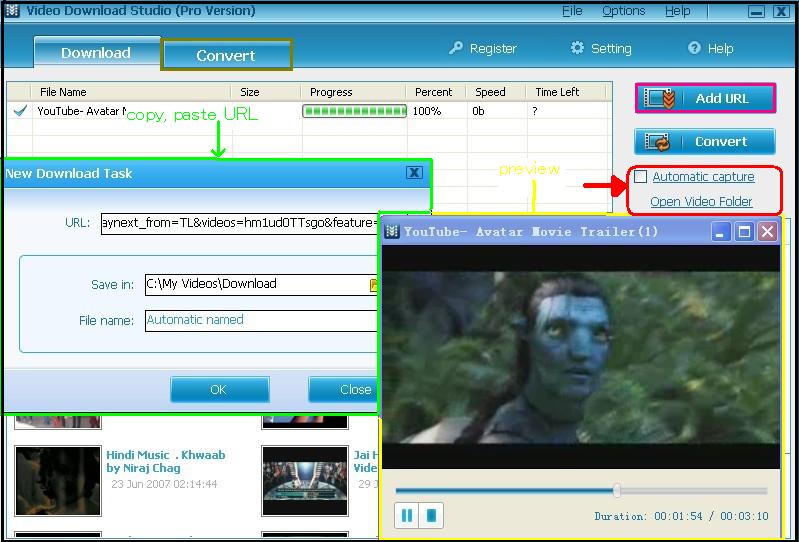Click the preview seek slider handle
Viewport: 799px width, 542px height.
click(617, 491)
